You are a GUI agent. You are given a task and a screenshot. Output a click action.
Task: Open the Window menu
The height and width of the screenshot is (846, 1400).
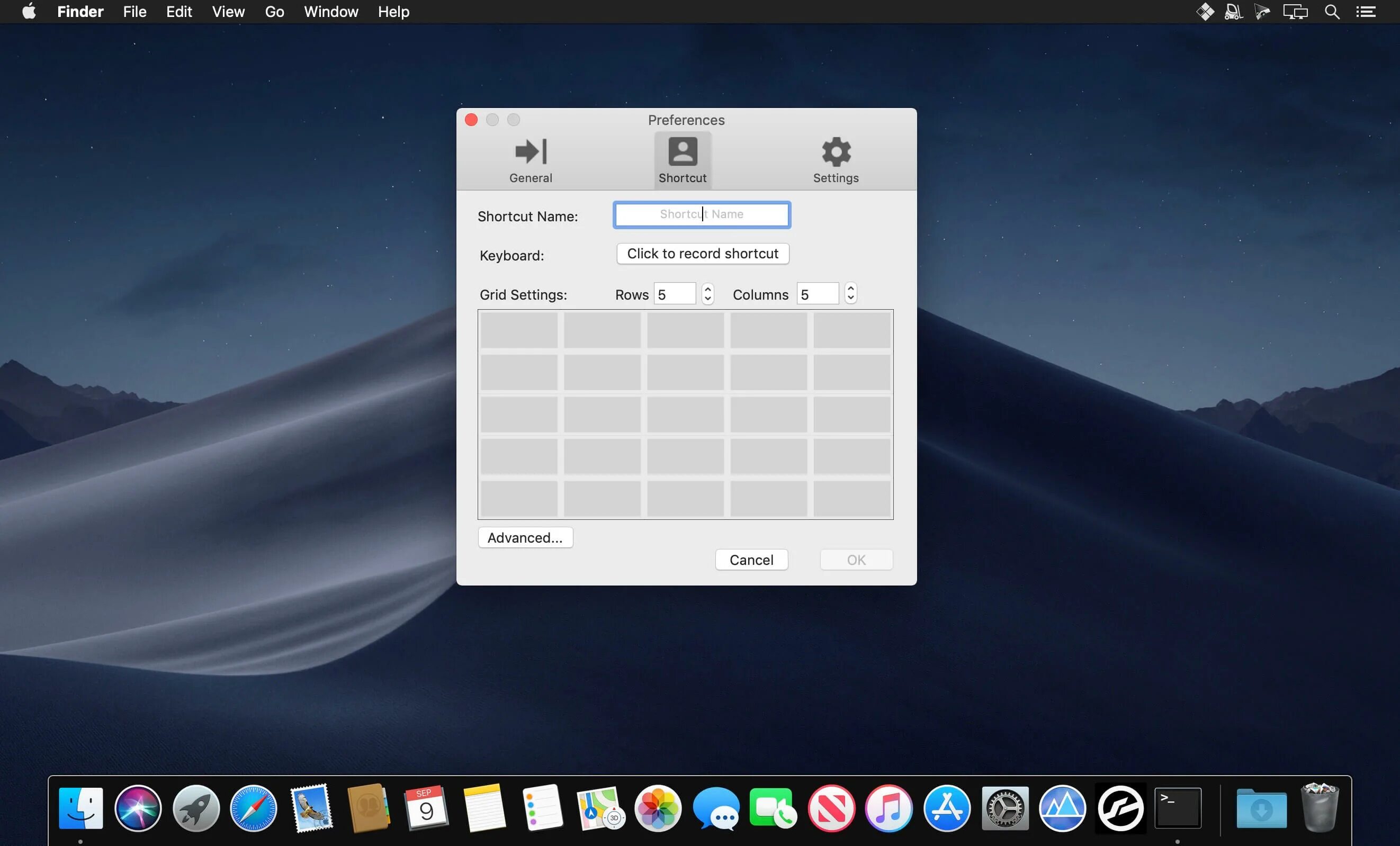tap(331, 12)
